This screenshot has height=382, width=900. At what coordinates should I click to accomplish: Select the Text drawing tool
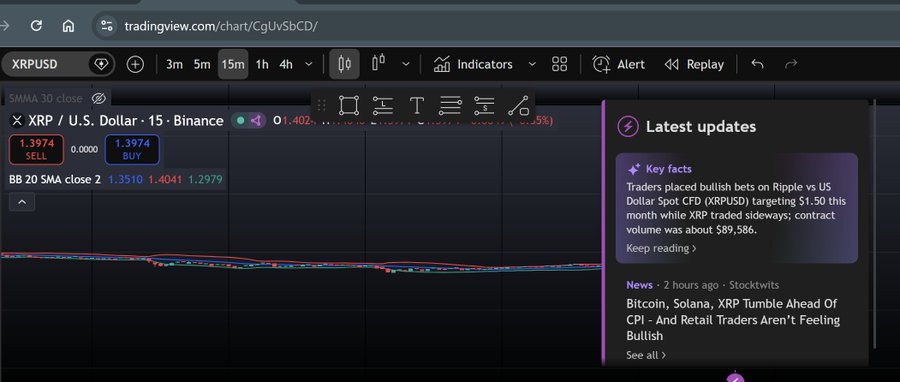[417, 106]
